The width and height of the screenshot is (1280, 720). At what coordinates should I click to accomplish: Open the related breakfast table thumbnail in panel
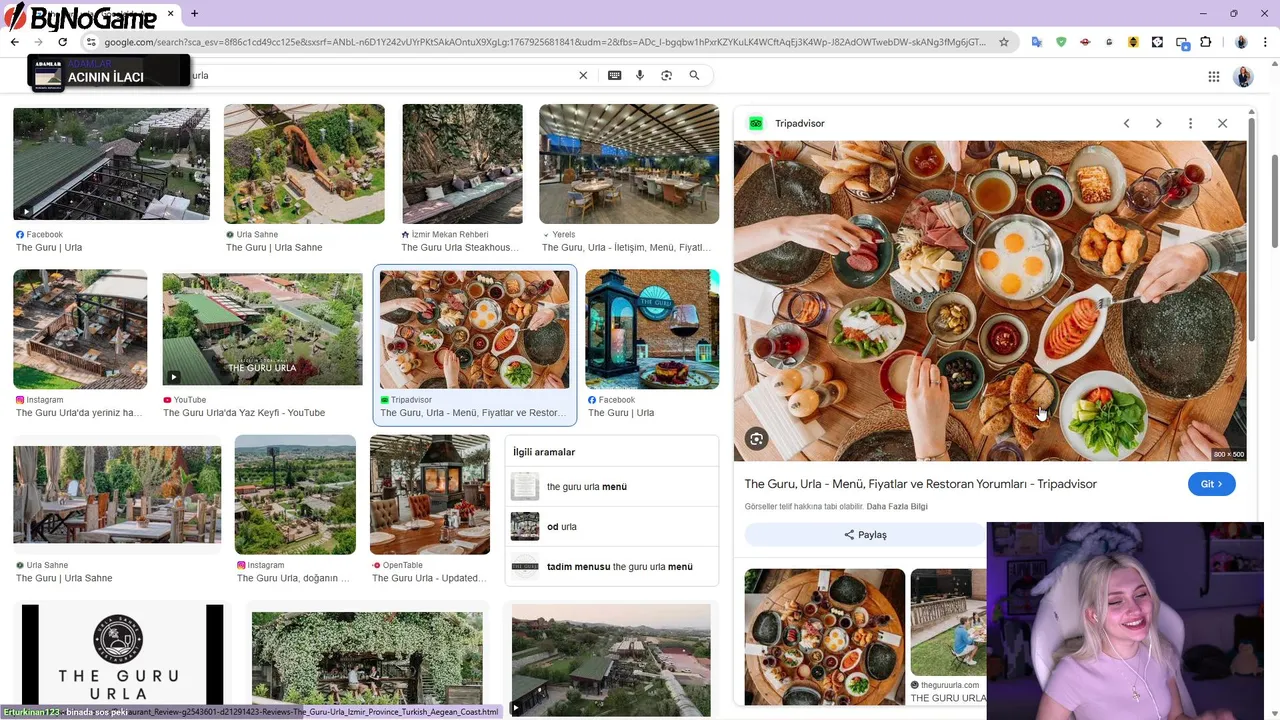[824, 637]
